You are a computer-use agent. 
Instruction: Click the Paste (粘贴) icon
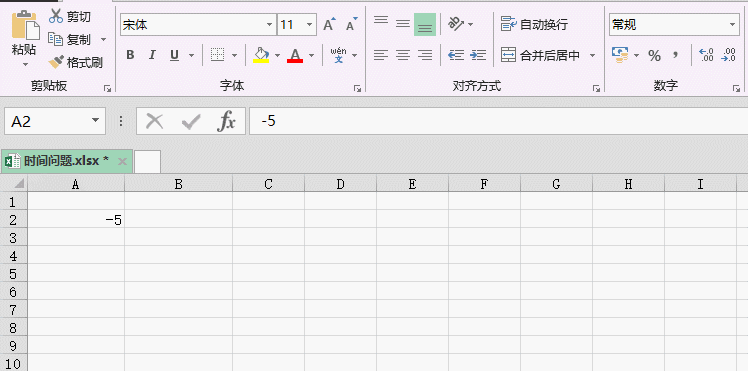(25, 25)
